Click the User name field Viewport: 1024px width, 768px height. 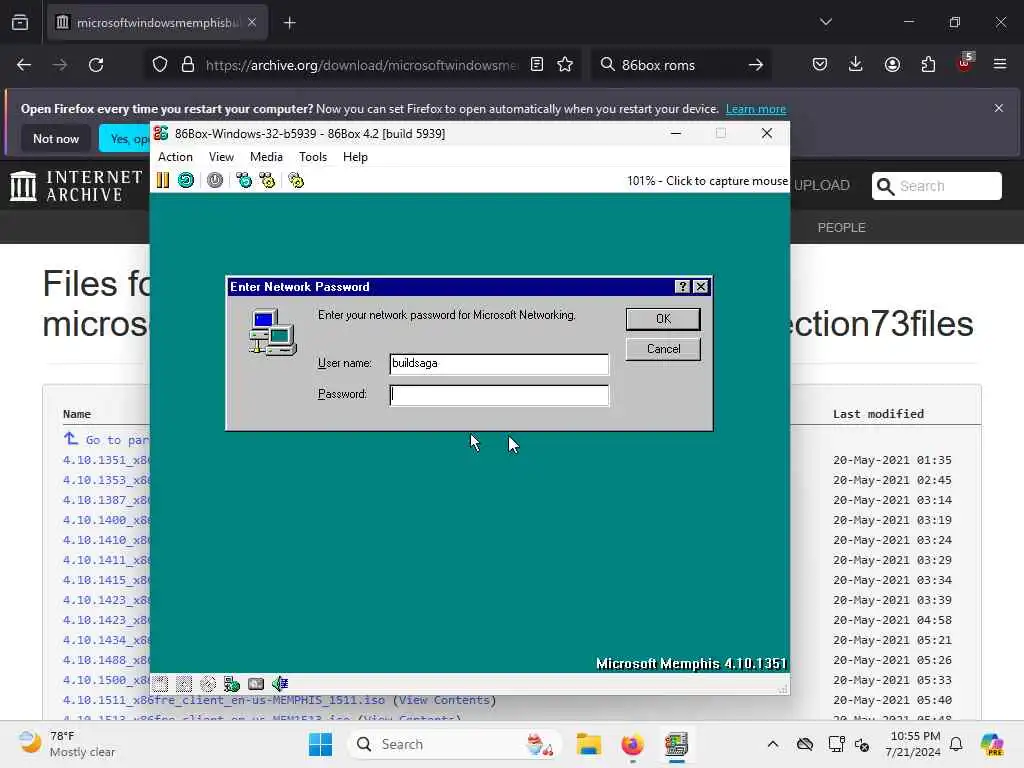pyautogui.click(x=499, y=364)
